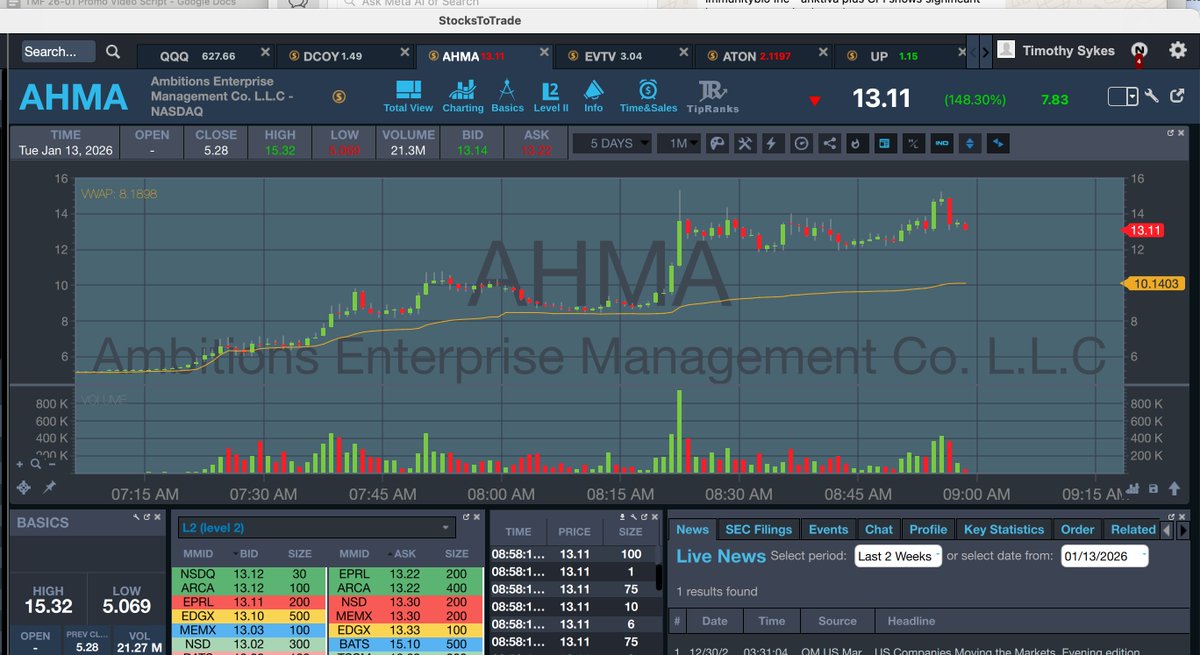Click the red triangle next to AHMA price
Image resolution: width=1200 pixels, height=655 pixels.
(815, 100)
